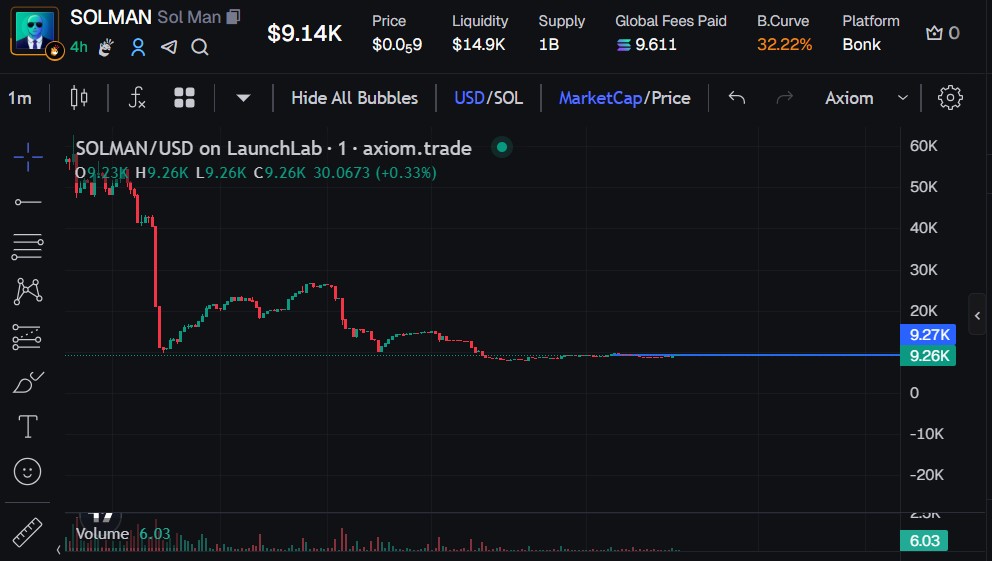The height and width of the screenshot is (561, 992).
Task: Open the fx indicators menu
Action: [x=137, y=98]
